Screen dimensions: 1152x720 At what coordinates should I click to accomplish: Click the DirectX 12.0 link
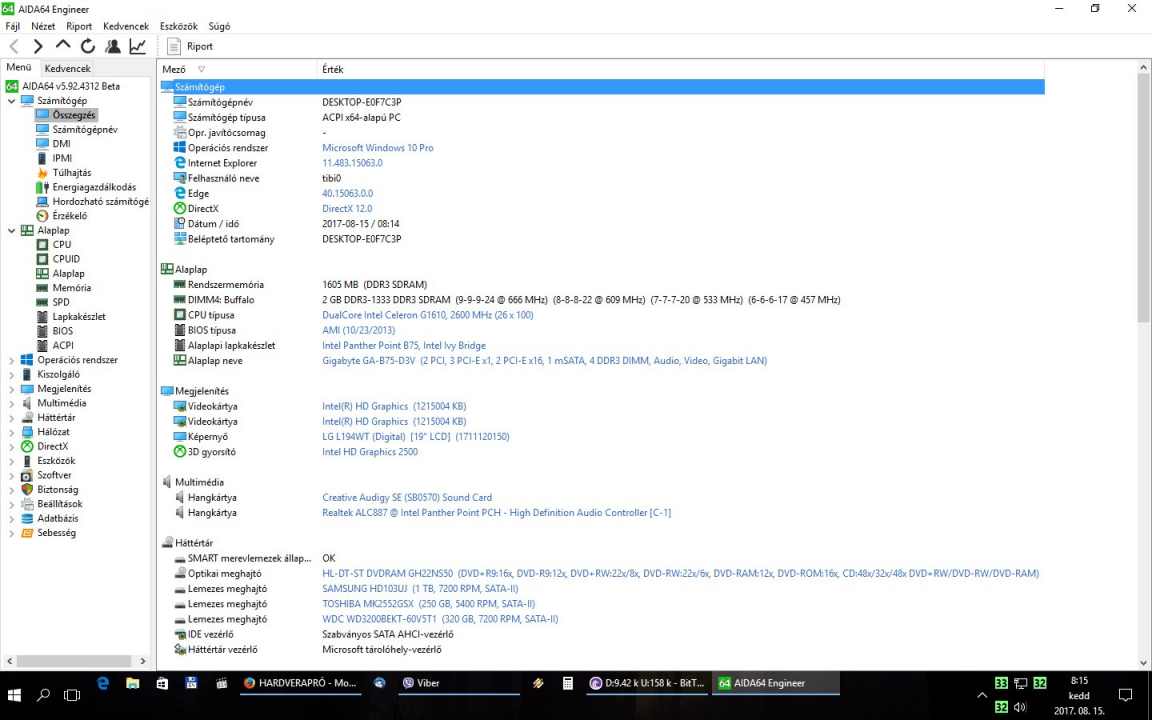(348, 209)
